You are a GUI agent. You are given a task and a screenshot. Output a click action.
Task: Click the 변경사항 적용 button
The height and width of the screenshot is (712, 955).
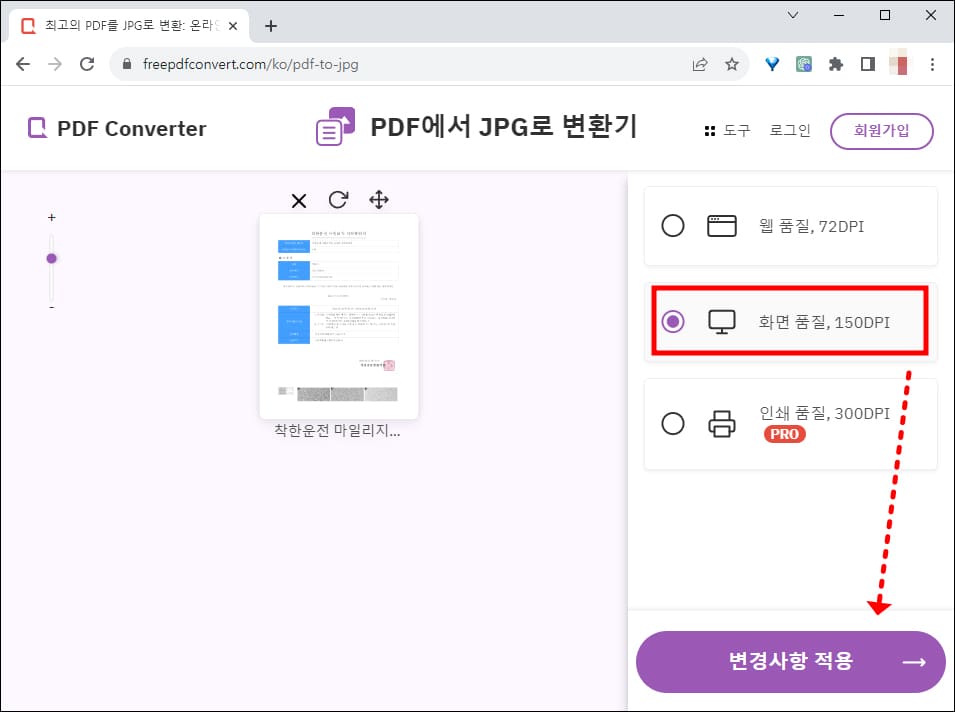pos(790,662)
